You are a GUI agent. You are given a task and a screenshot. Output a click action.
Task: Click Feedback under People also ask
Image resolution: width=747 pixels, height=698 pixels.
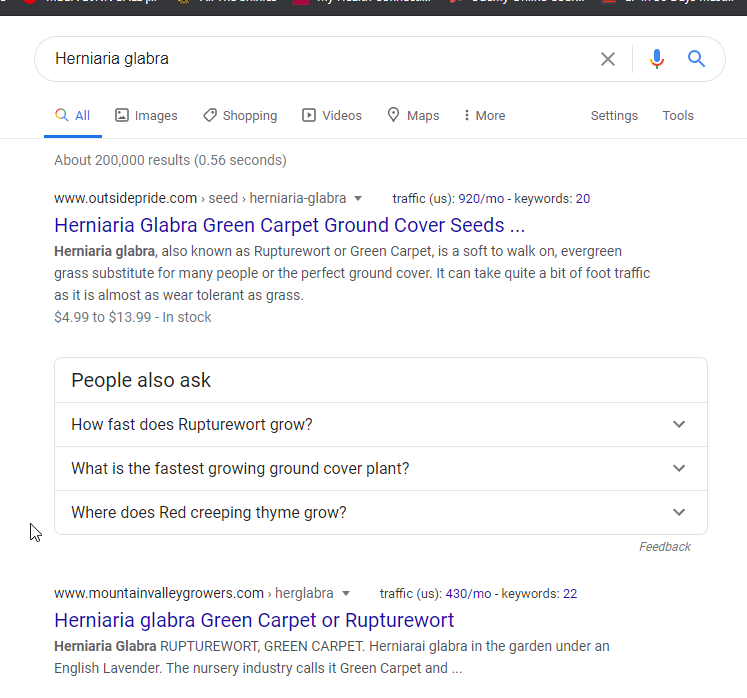(x=665, y=547)
